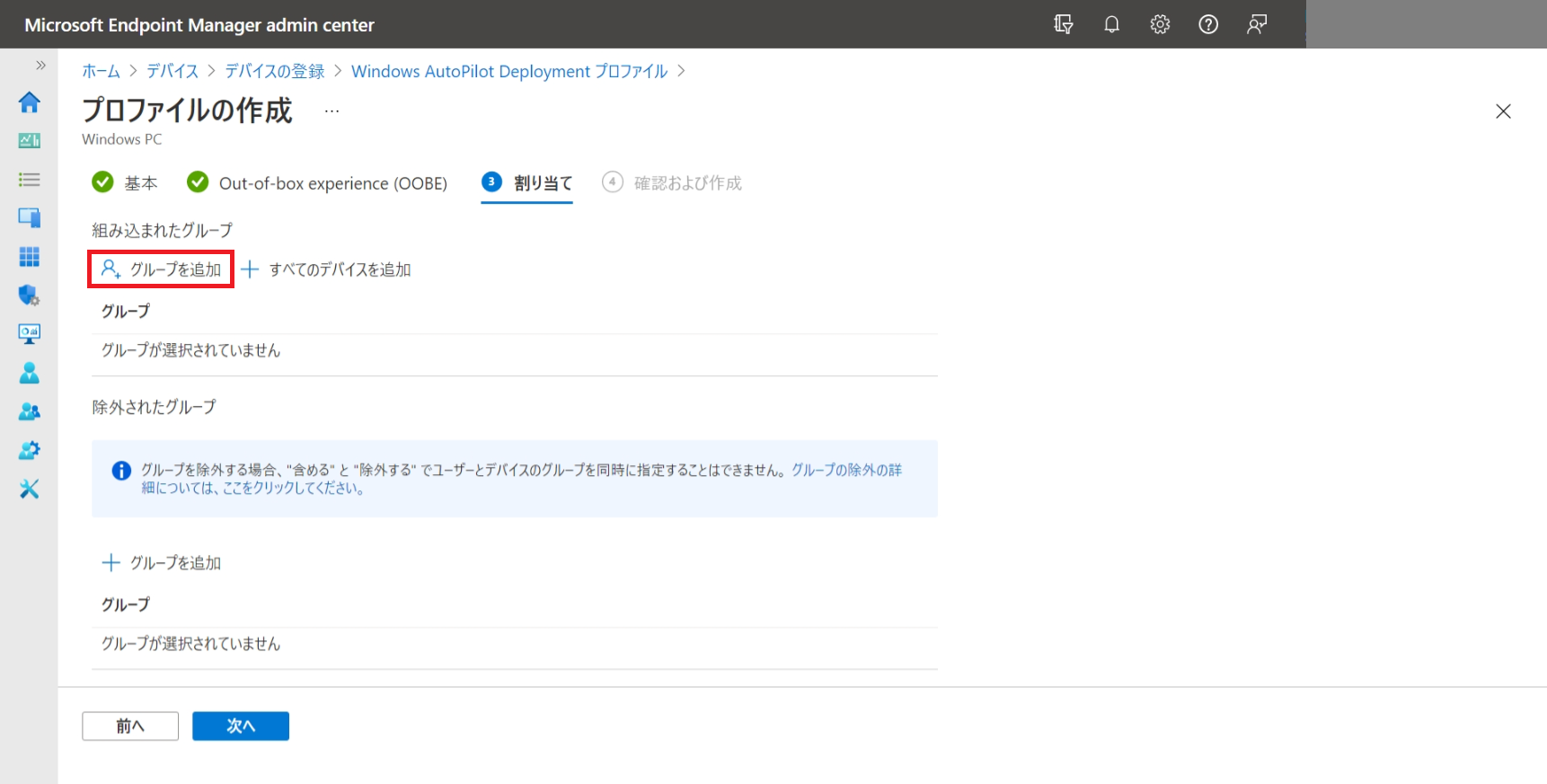1547x784 pixels.
Task: Click the 前へ button
Action: [130, 726]
